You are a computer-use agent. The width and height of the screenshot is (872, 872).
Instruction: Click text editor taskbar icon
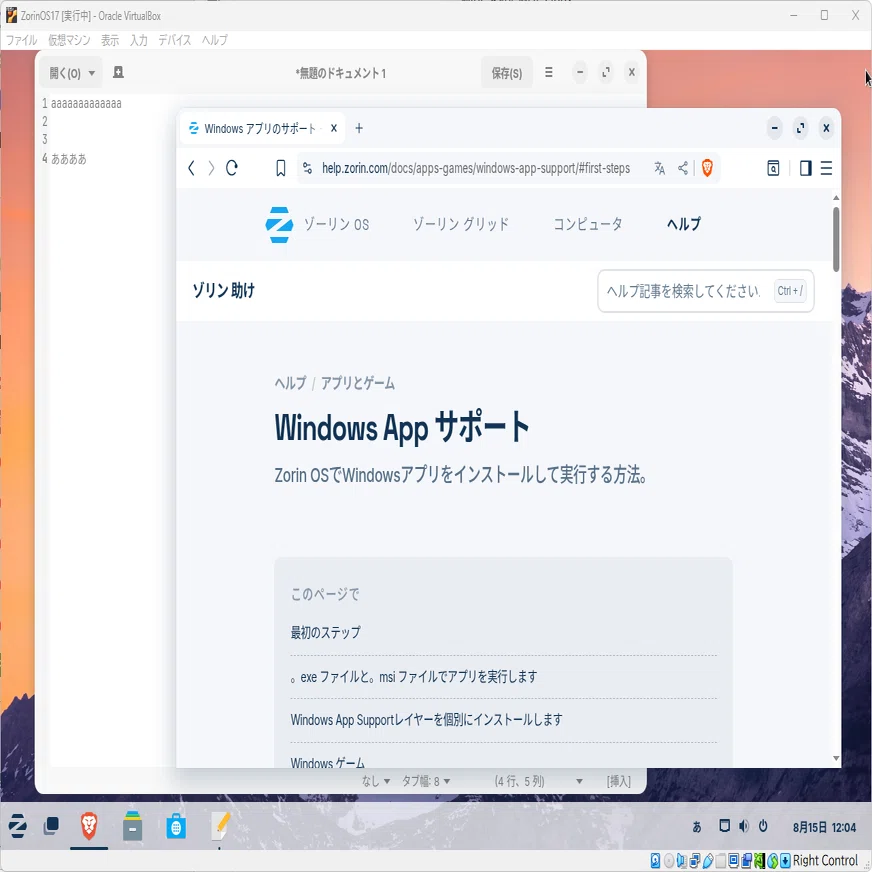220,826
